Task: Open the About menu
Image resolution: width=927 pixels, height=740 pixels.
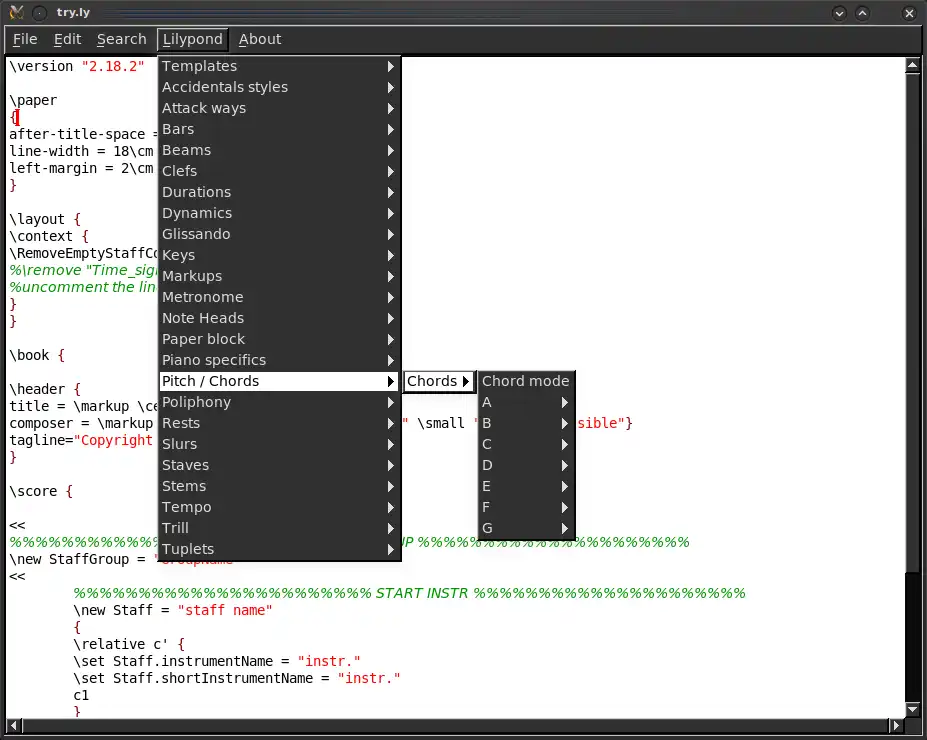Action: pos(260,39)
